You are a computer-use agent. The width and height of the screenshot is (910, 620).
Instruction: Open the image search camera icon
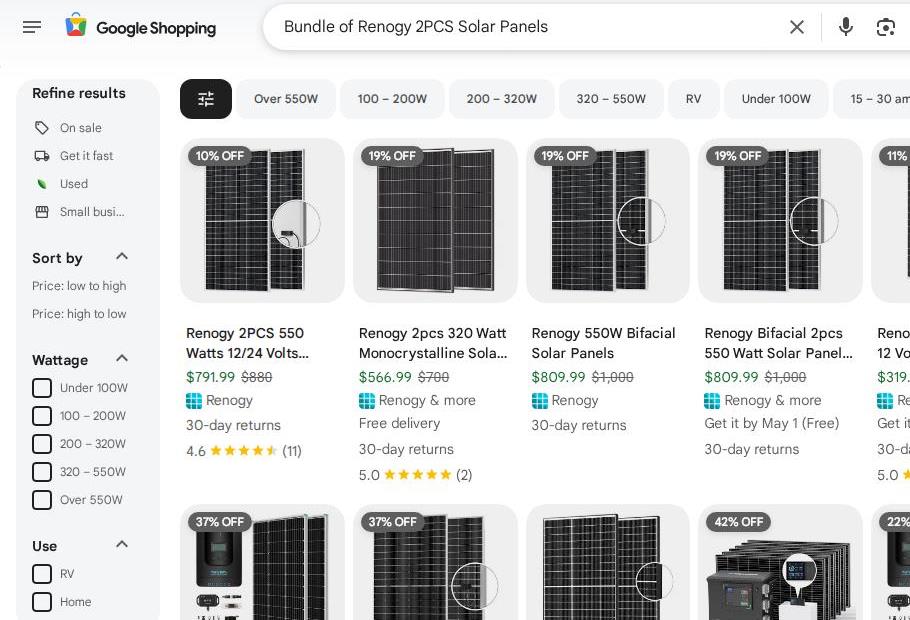point(886,27)
